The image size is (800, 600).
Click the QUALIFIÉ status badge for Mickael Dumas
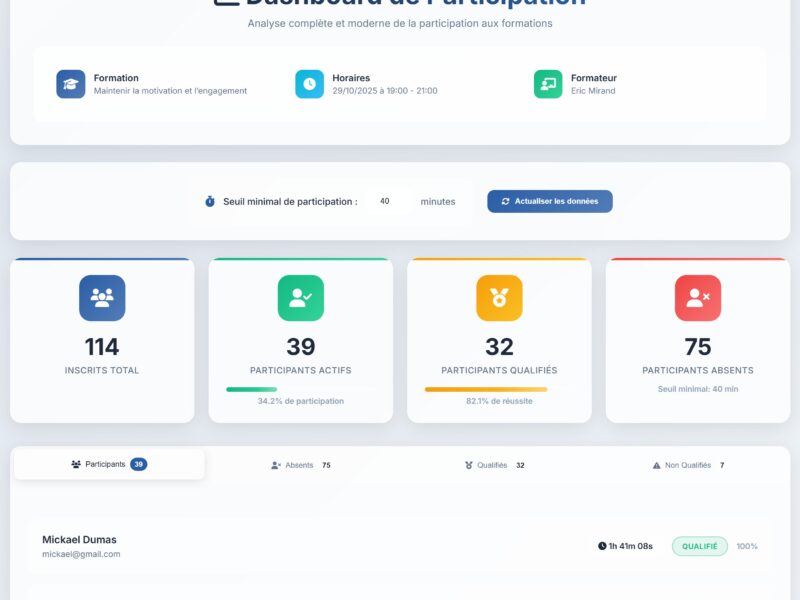pos(699,546)
